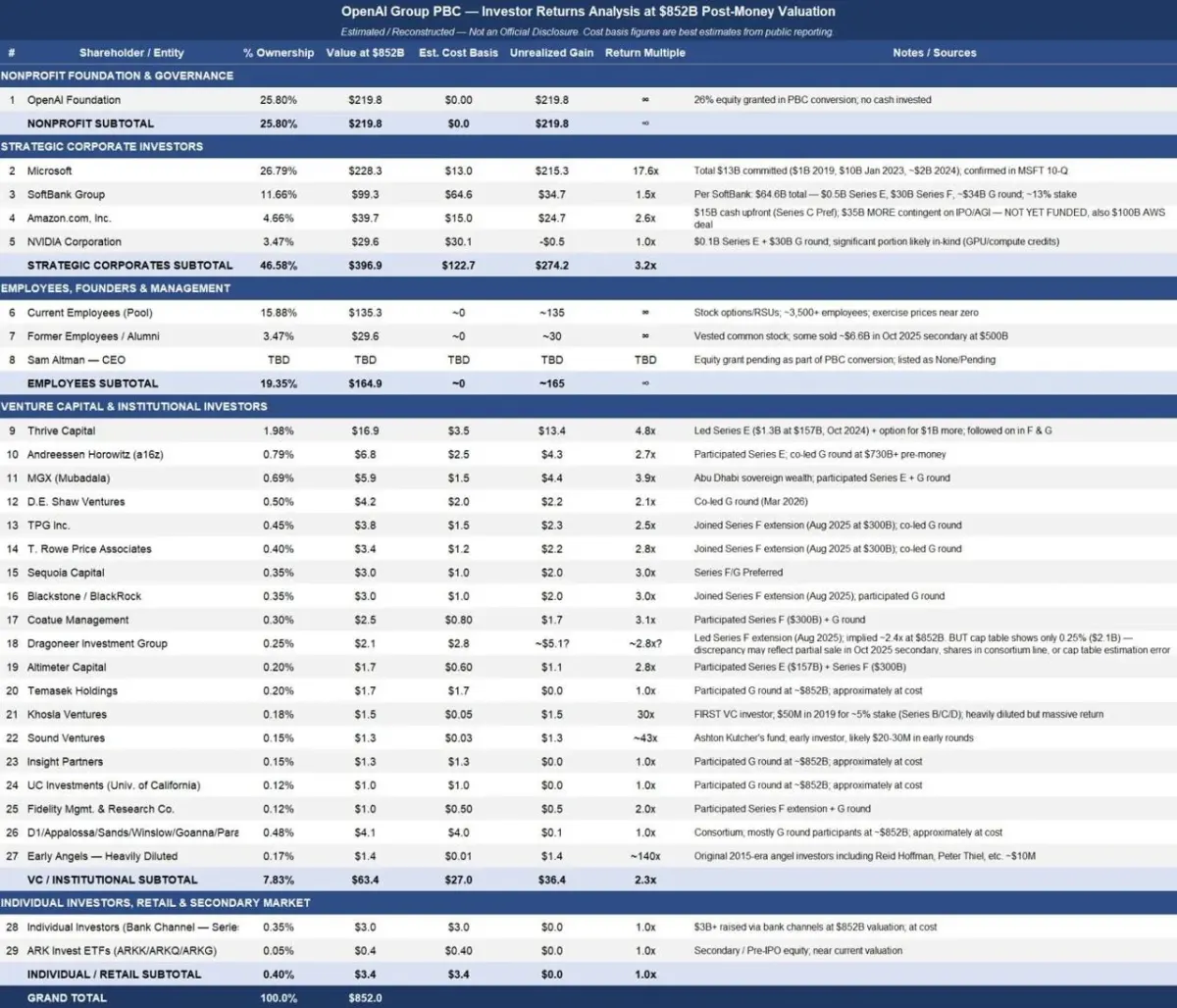Click the $63.4 VC subtotal value cell

[x=365, y=880]
